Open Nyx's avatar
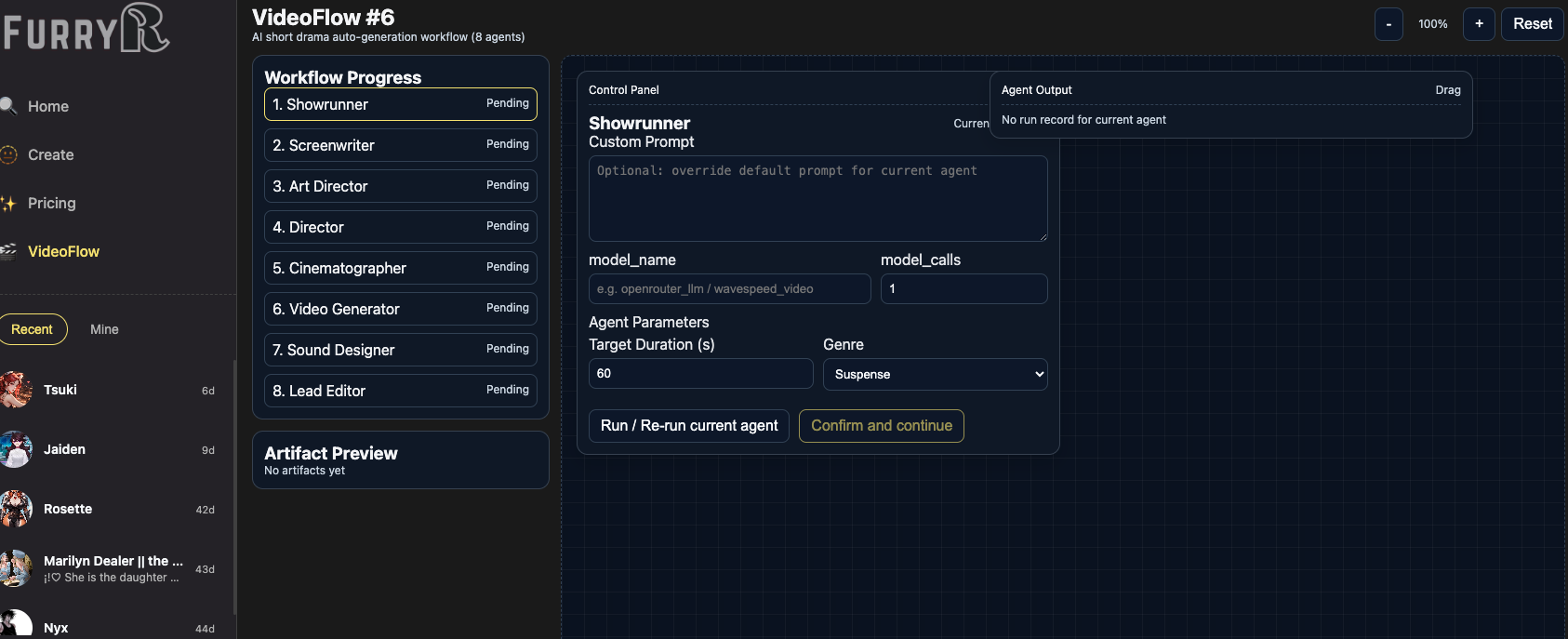Screen dimensions: 1568x639 pyautogui.click(x=16, y=624)
